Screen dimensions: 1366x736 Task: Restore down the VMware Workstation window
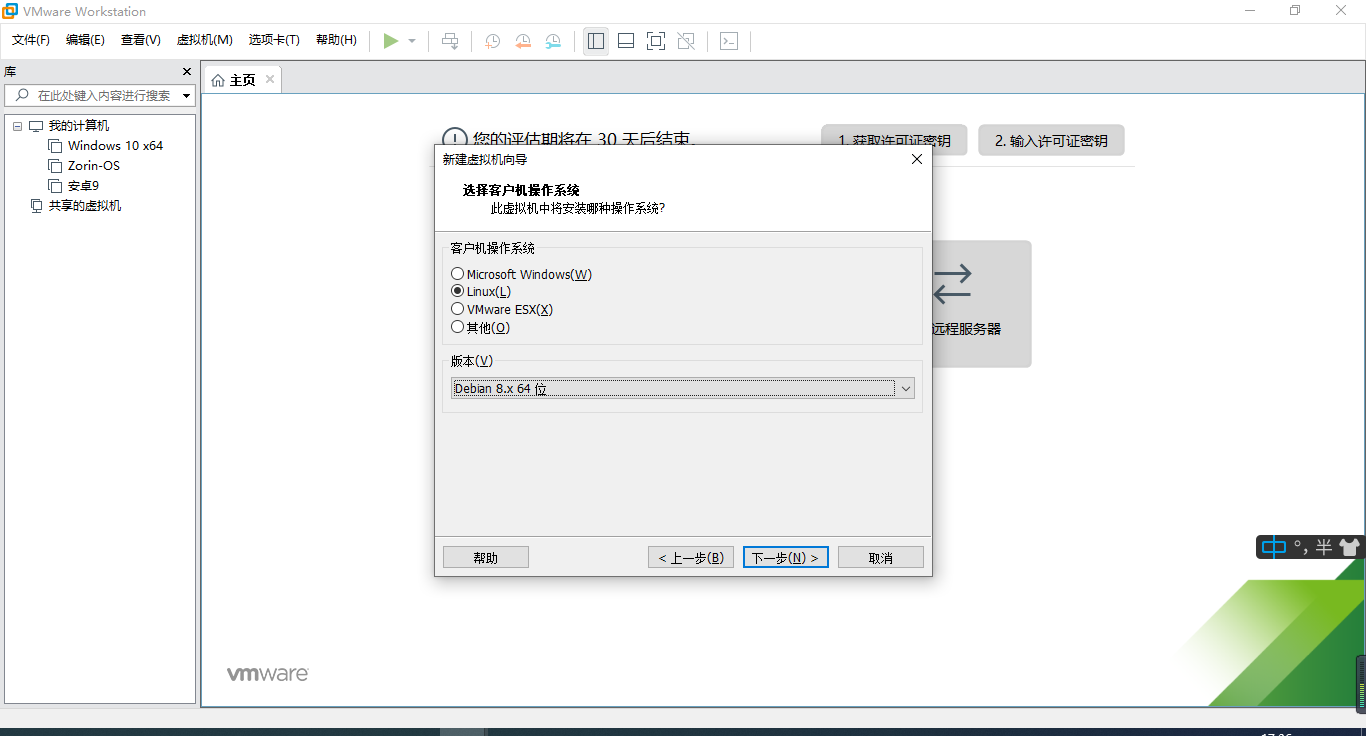tap(1295, 10)
